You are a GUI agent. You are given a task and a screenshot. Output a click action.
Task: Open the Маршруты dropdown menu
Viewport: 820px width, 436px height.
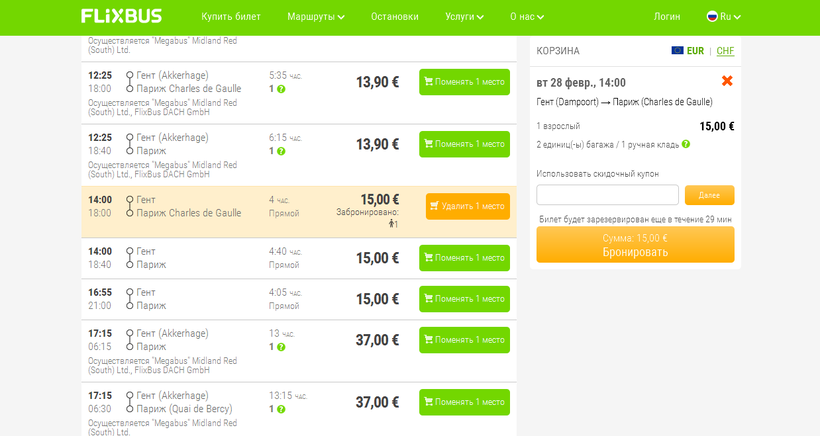315,17
